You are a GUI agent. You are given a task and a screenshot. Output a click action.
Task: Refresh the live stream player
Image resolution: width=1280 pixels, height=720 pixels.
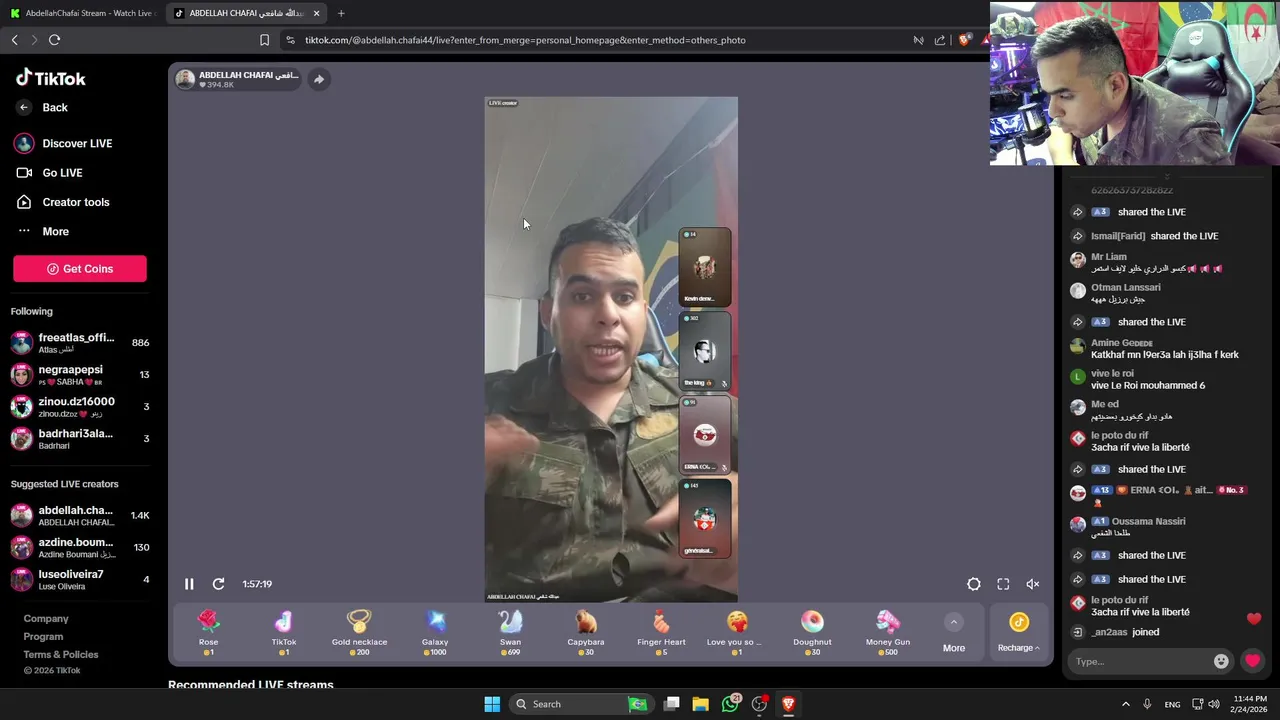[x=218, y=584]
